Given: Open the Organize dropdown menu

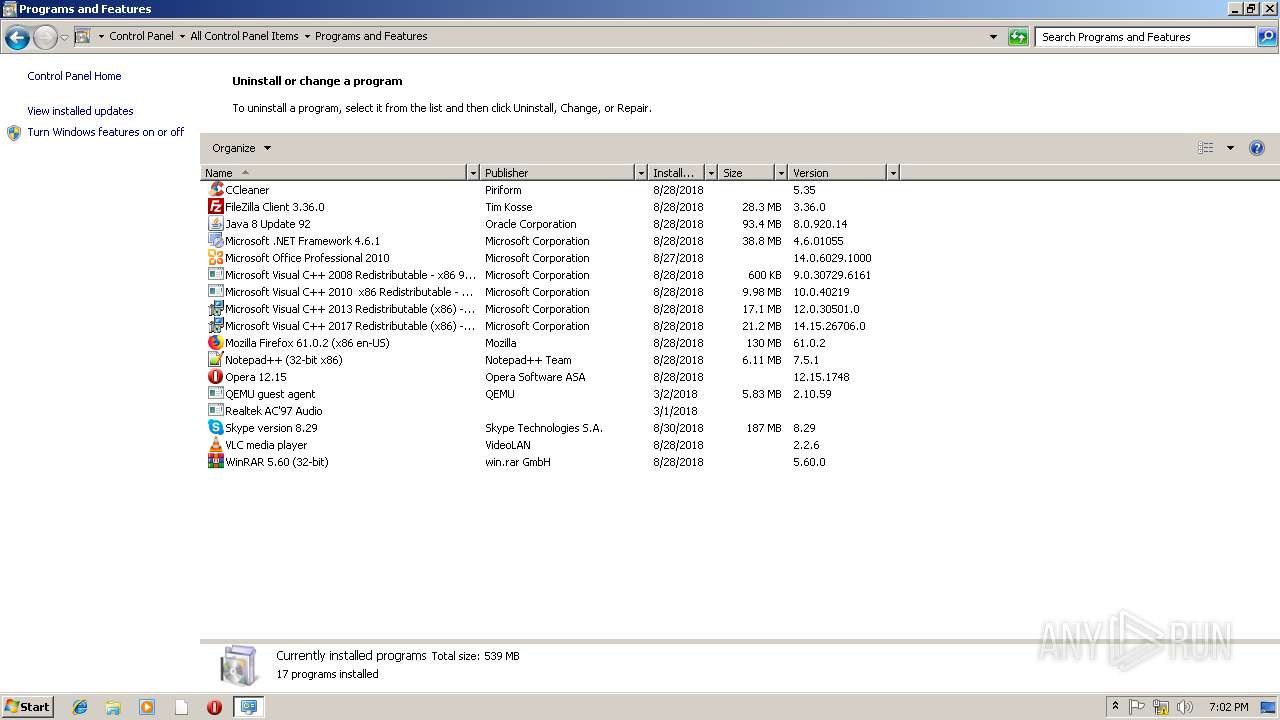Looking at the screenshot, I should pyautogui.click(x=241, y=148).
